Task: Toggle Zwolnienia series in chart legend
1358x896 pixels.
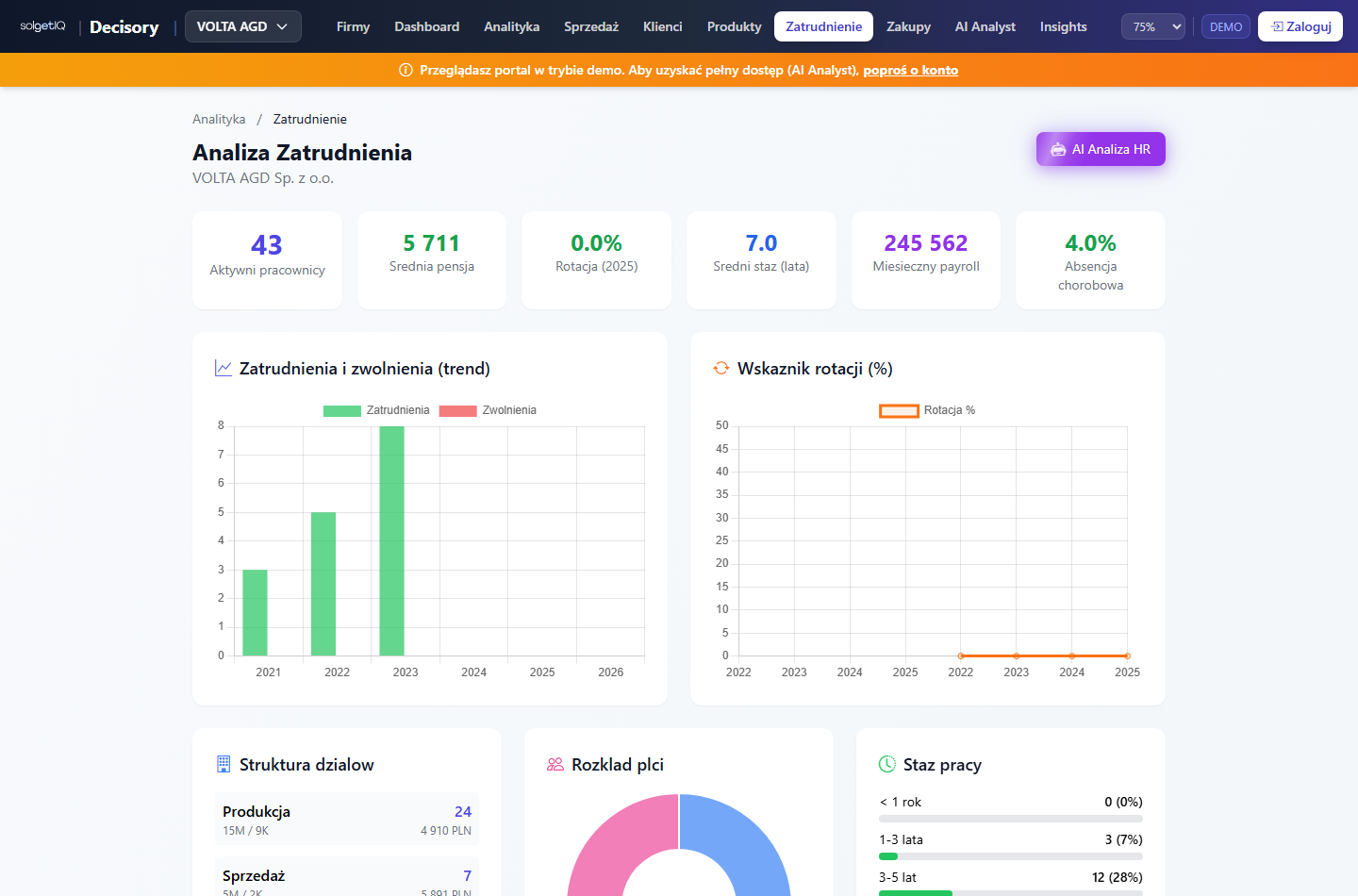Action: [x=488, y=410]
